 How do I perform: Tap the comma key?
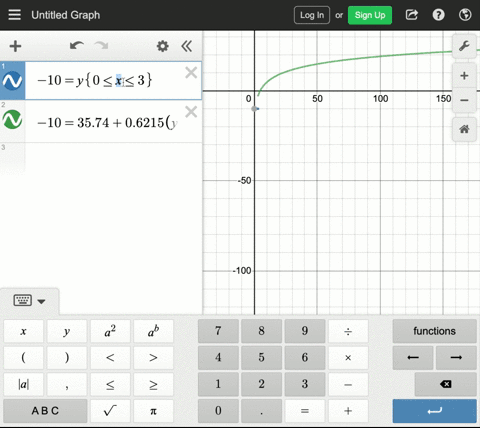tap(67, 384)
